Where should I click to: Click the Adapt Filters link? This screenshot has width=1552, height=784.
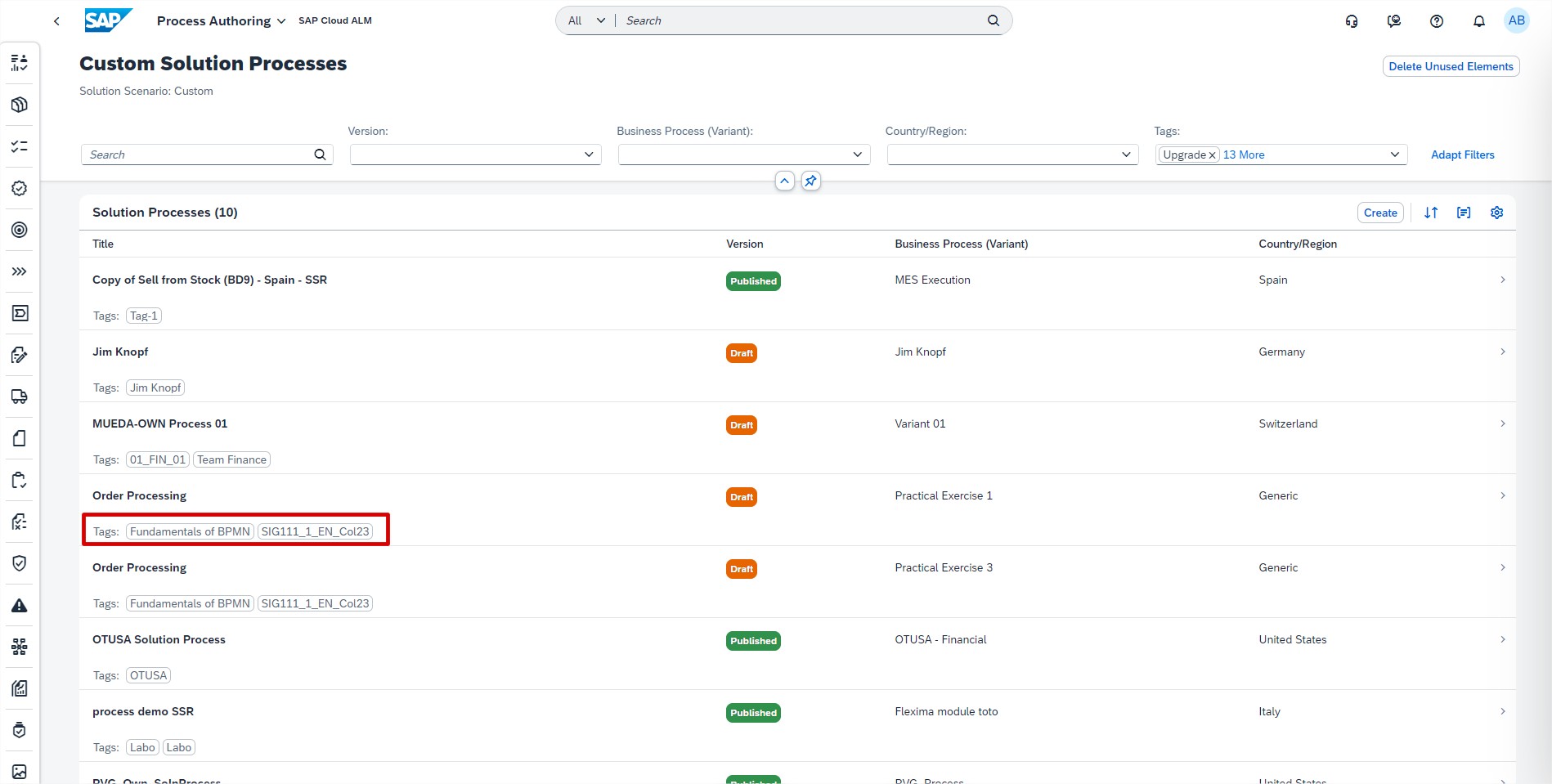[x=1462, y=155]
